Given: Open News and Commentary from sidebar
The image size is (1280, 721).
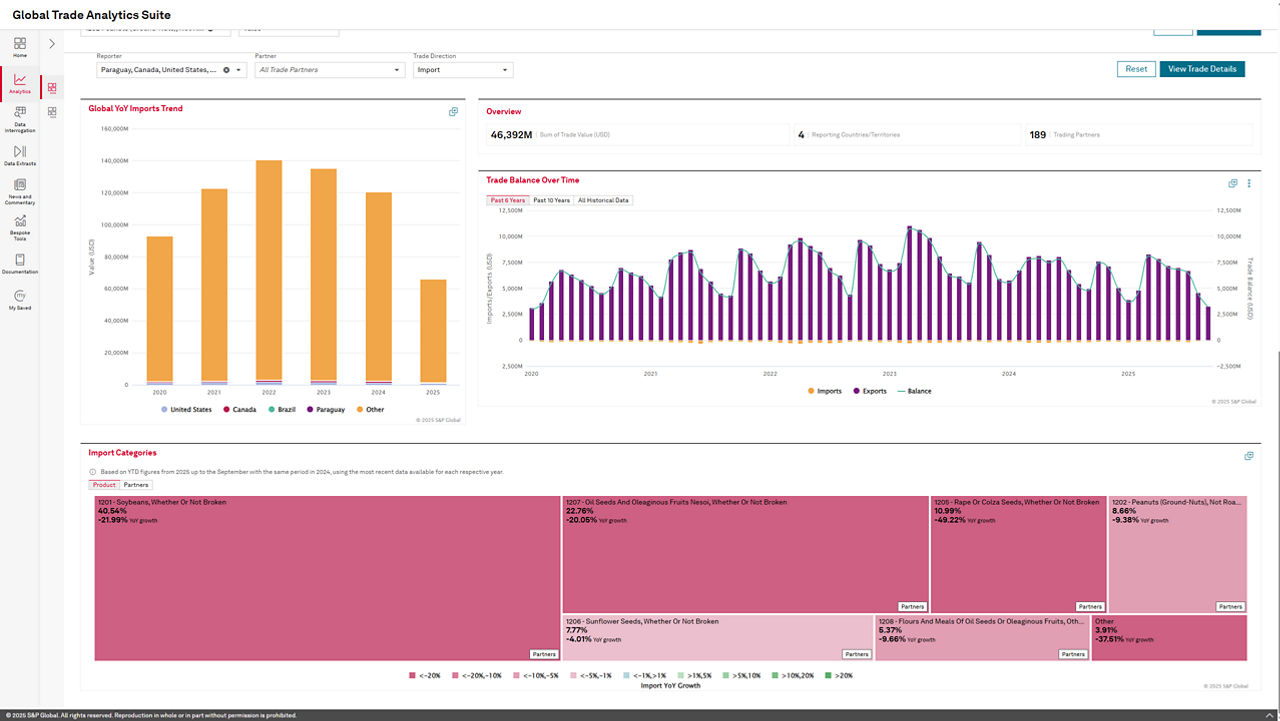Looking at the screenshot, I should (20, 192).
